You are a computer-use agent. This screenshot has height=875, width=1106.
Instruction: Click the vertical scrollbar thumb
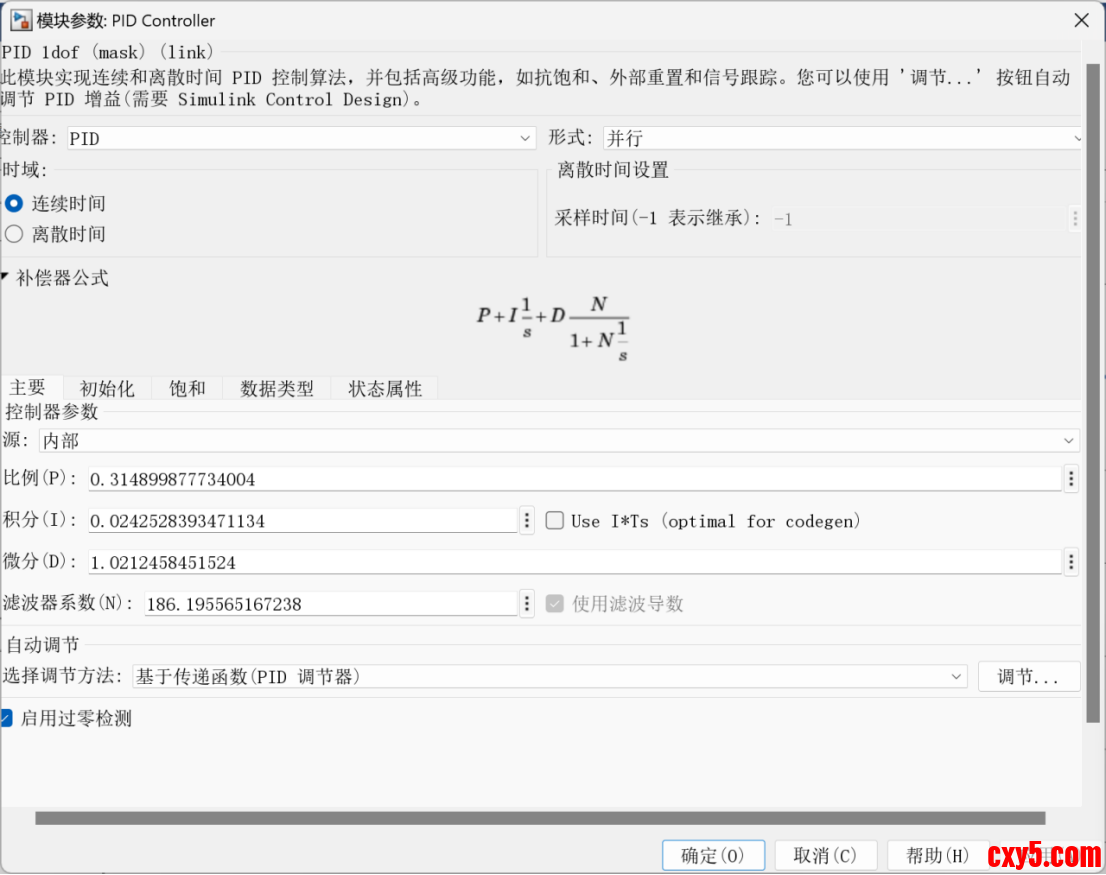click(x=1093, y=393)
